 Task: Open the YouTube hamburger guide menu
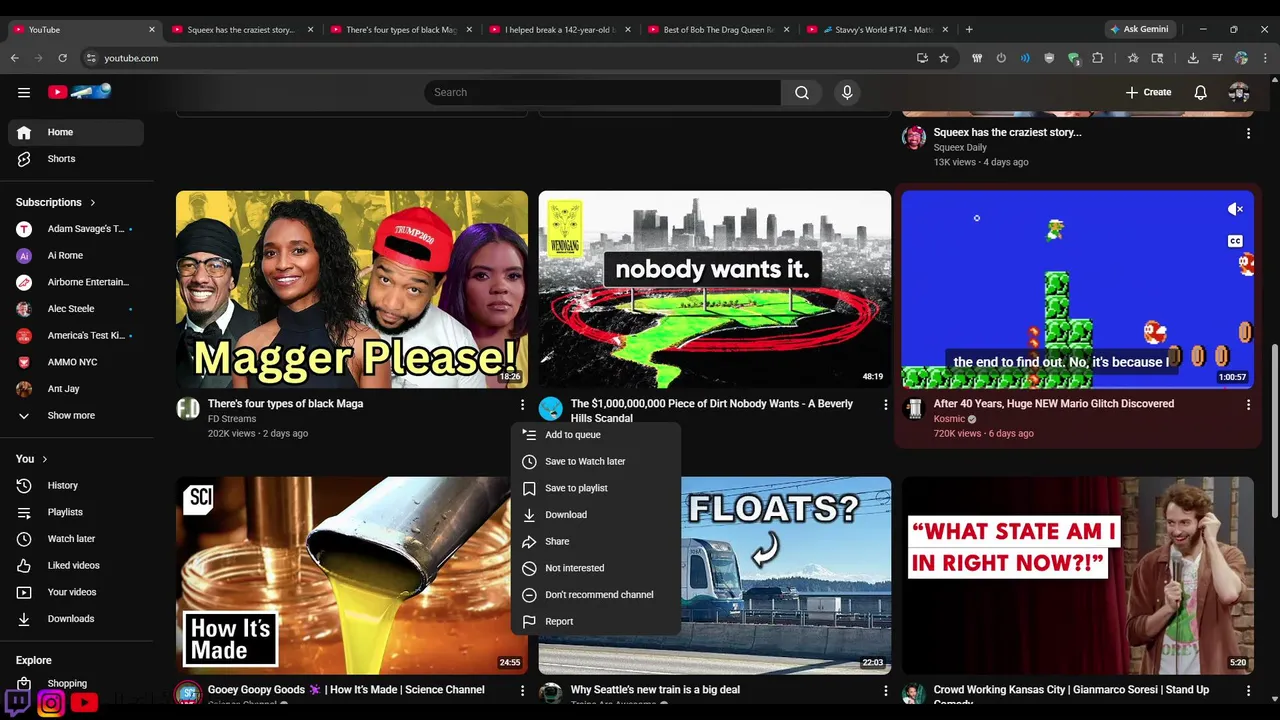pyautogui.click(x=24, y=92)
